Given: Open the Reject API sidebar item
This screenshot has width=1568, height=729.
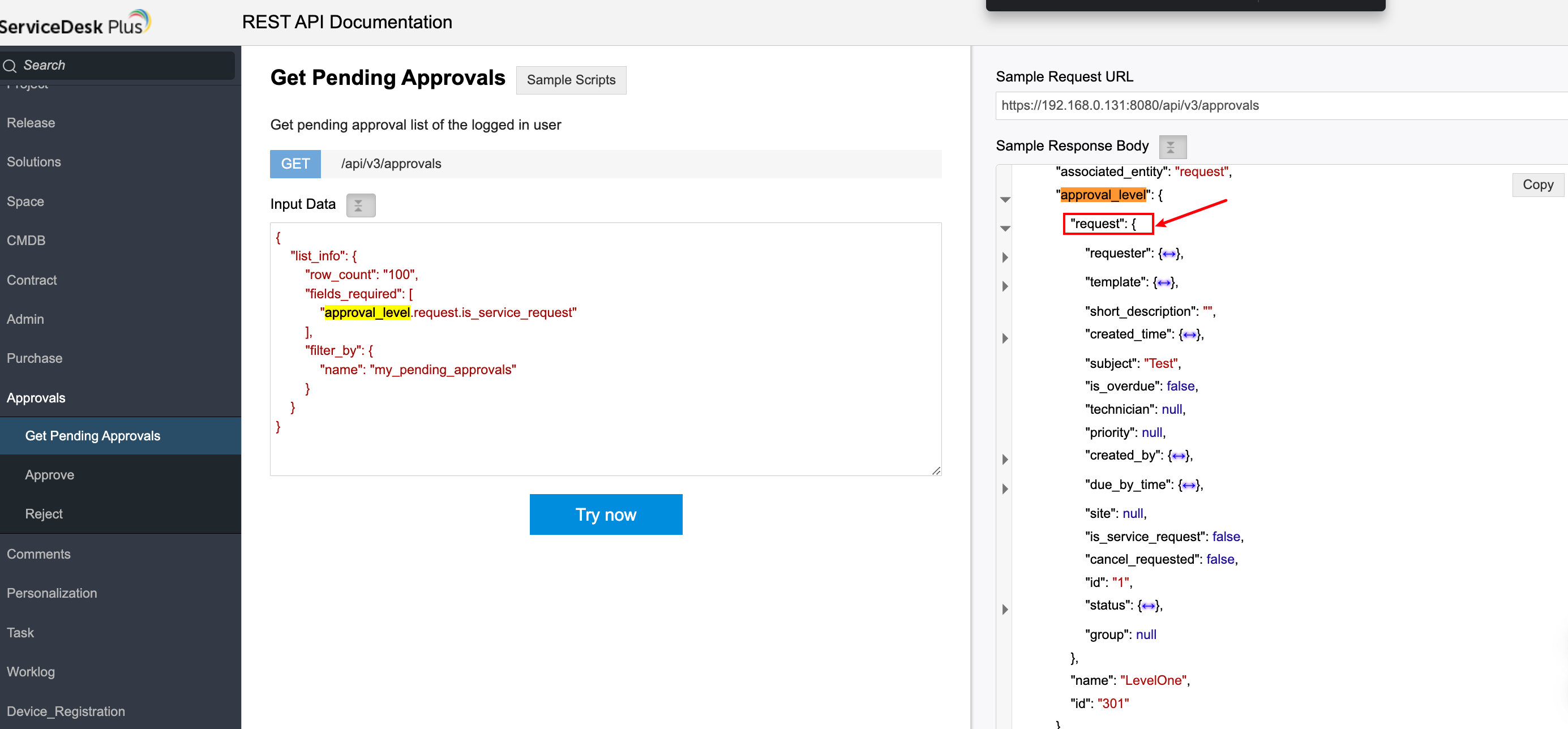Looking at the screenshot, I should click(x=44, y=513).
